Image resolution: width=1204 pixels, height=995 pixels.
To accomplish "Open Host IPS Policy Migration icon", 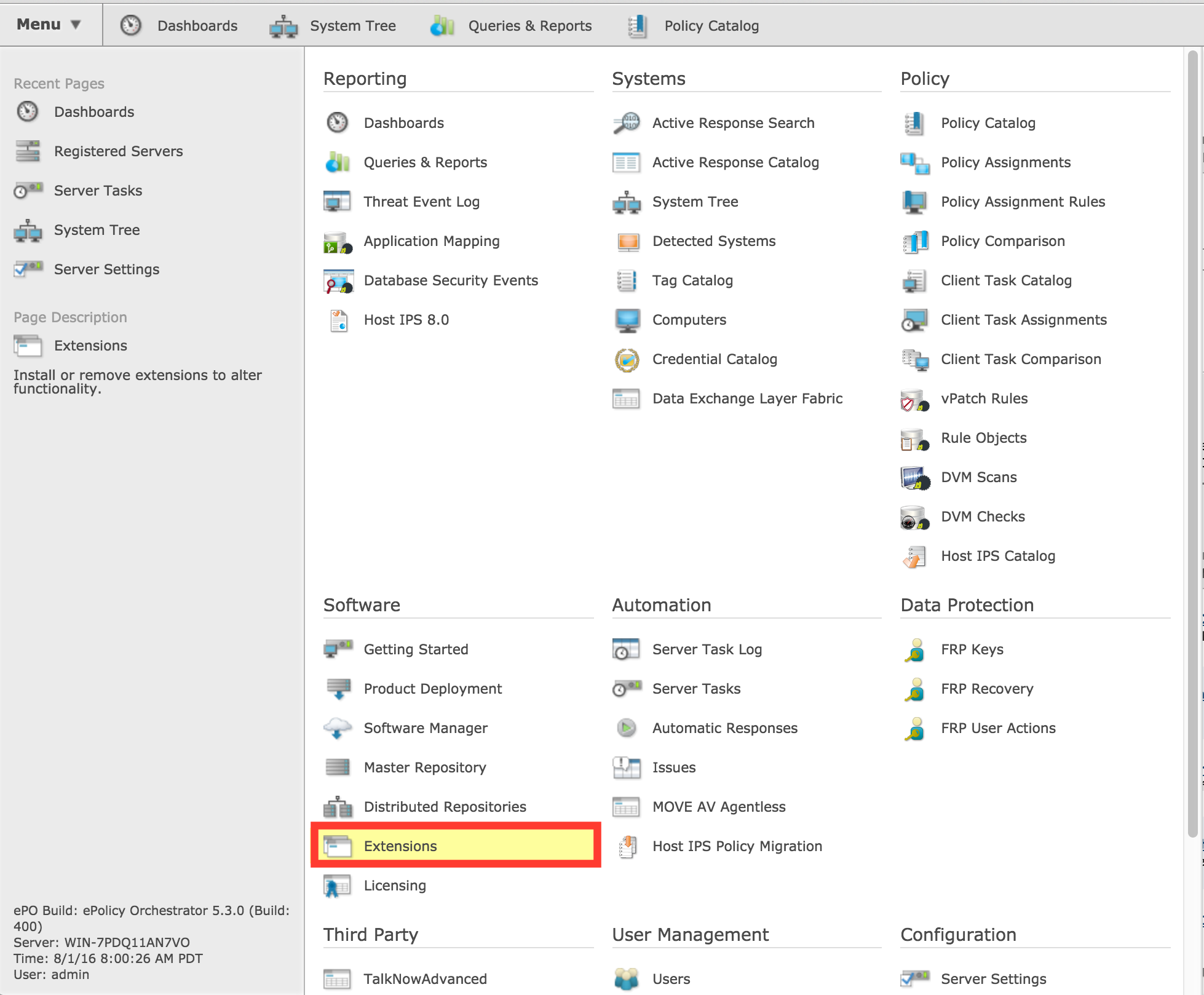I will coord(627,847).
